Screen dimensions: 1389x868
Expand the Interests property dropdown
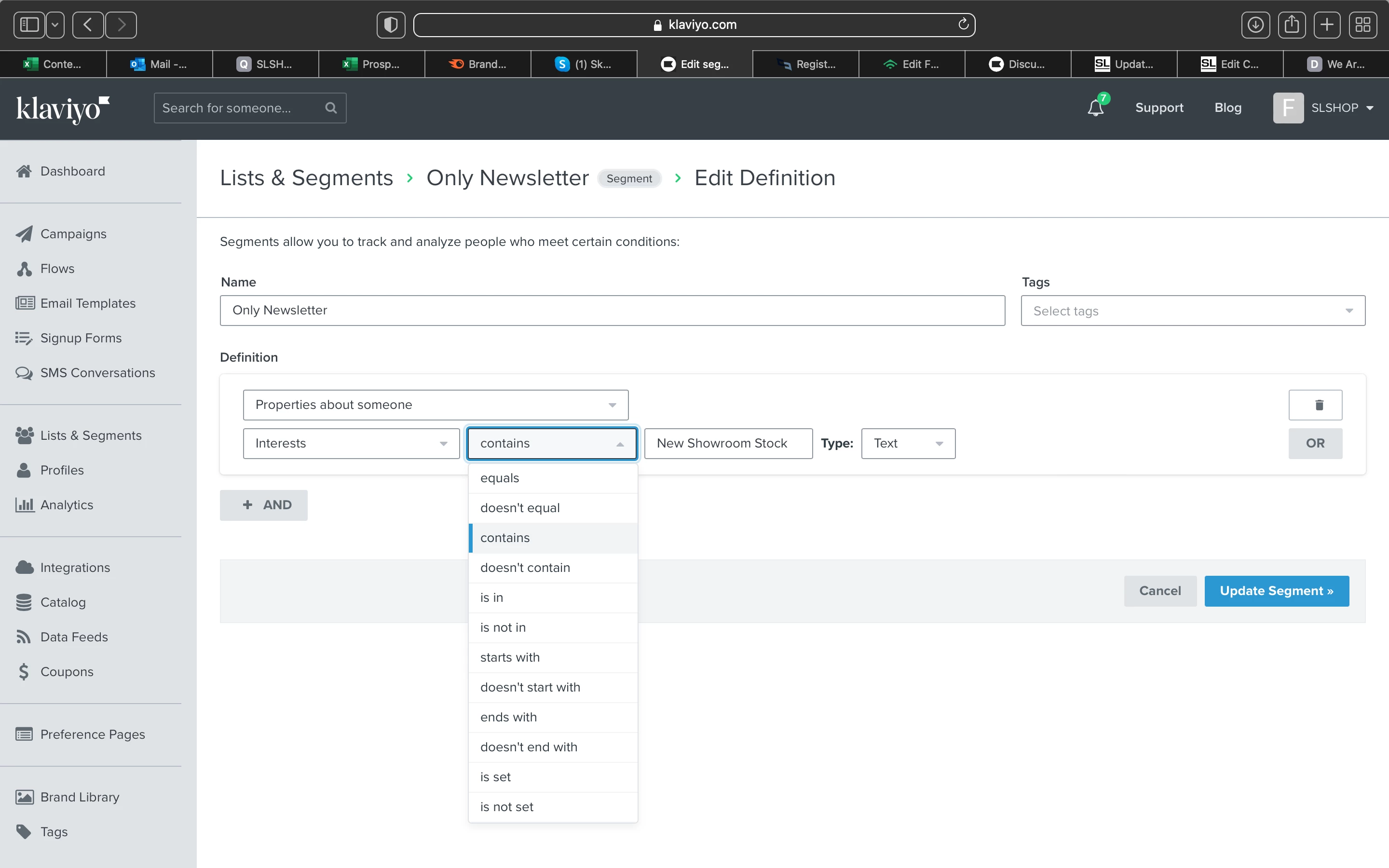pos(351,443)
